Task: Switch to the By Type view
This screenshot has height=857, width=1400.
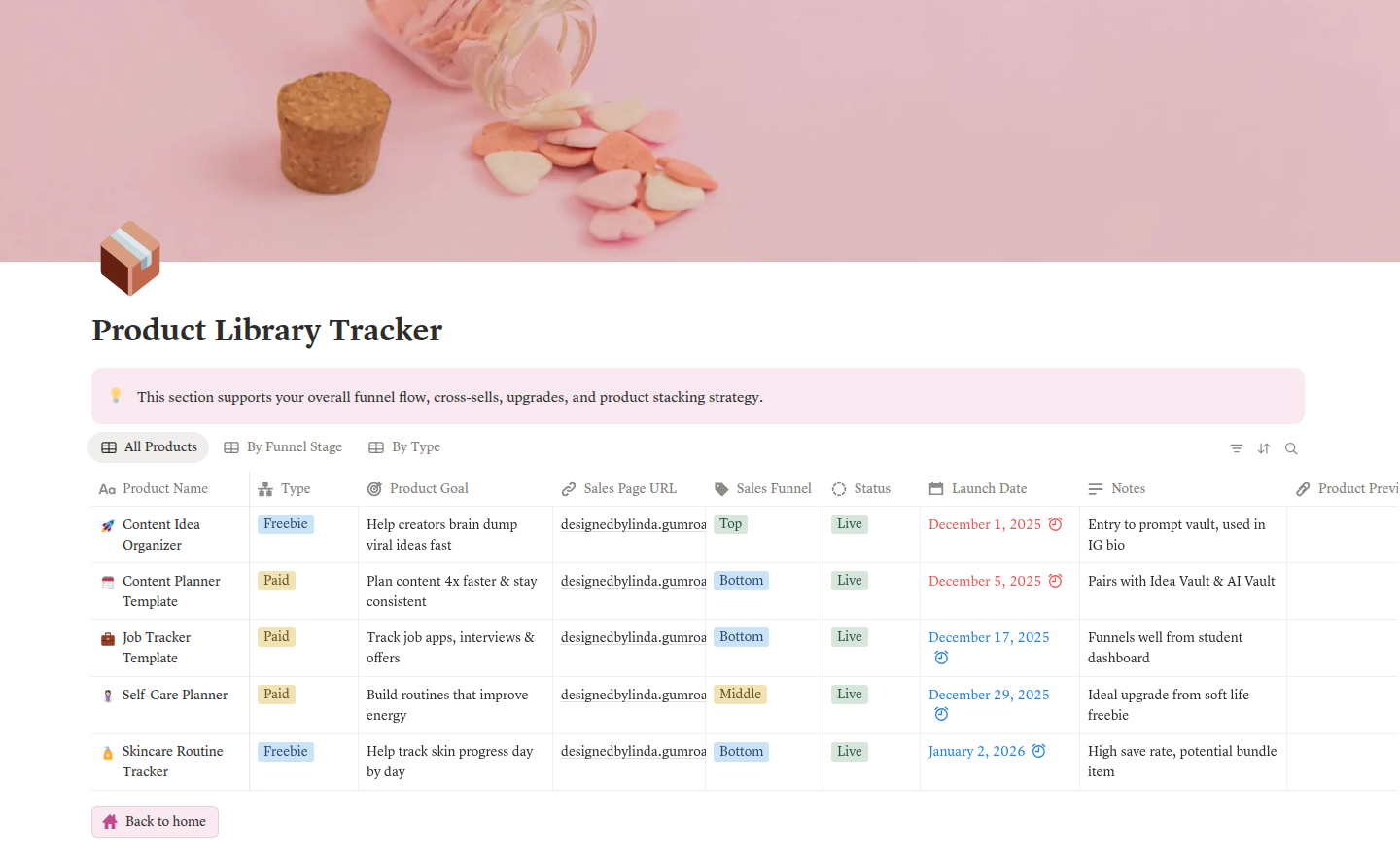Action: (x=404, y=447)
